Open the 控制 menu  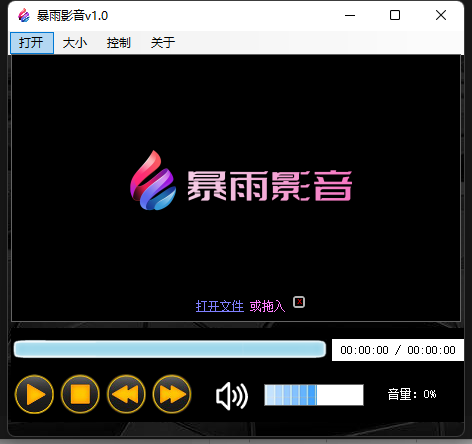point(118,43)
